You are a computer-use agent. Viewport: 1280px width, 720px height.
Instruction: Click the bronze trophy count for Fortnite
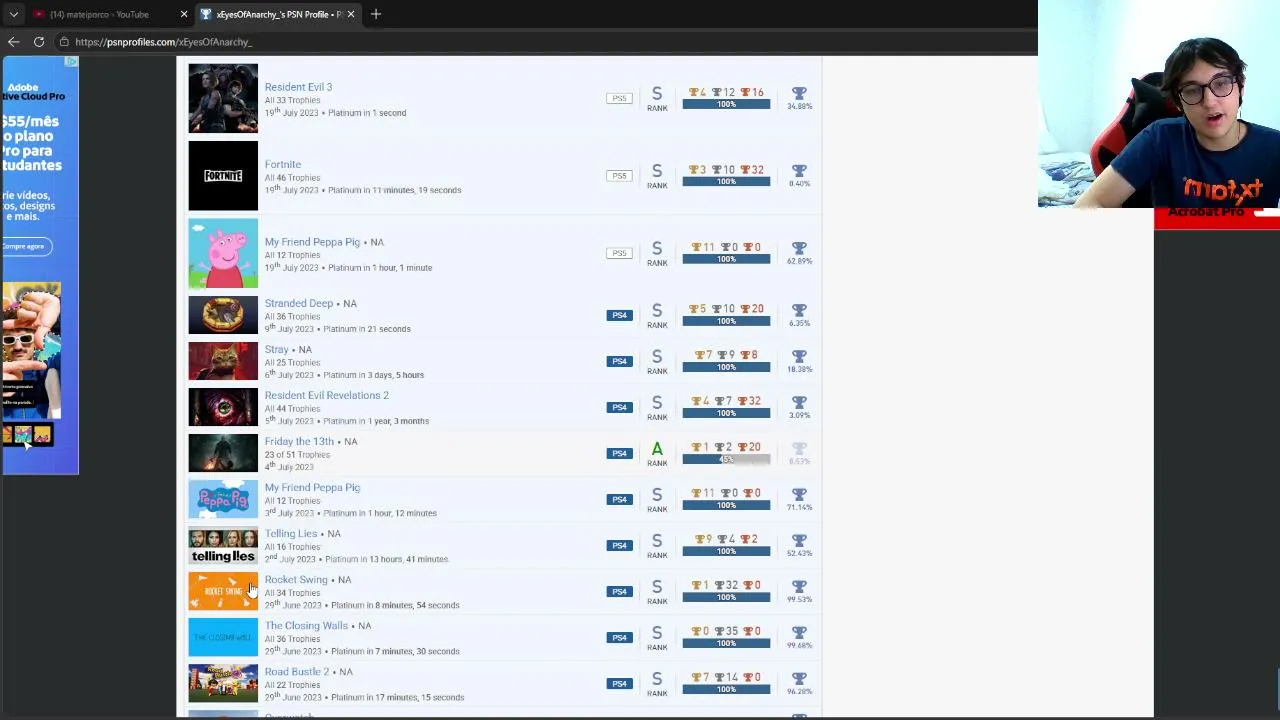[x=751, y=170]
